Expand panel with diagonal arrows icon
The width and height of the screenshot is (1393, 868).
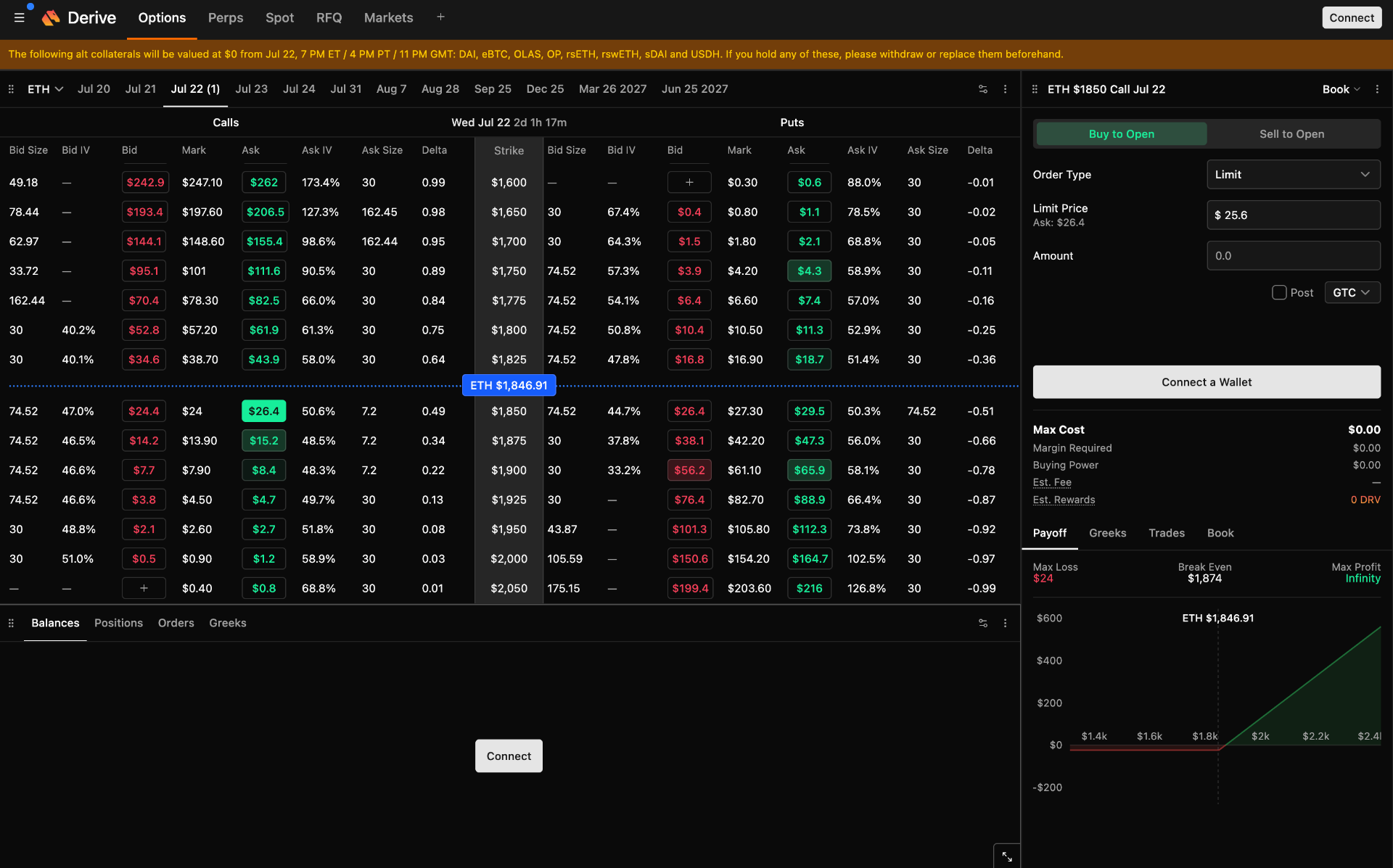[x=1007, y=856]
